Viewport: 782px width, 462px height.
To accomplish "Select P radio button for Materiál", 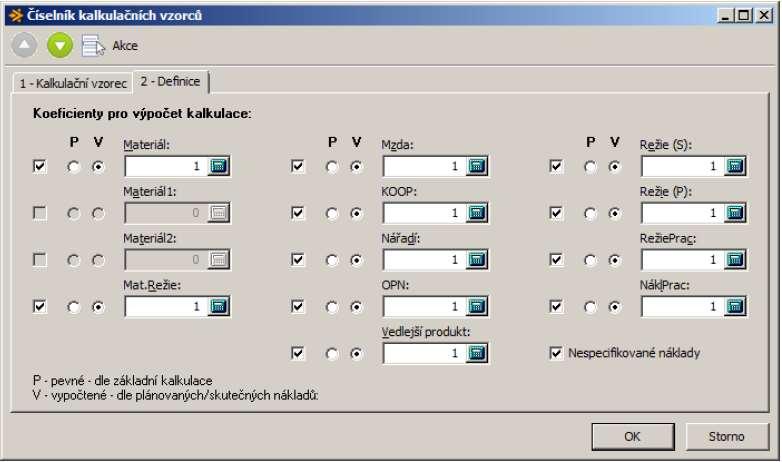I will click(x=73, y=167).
